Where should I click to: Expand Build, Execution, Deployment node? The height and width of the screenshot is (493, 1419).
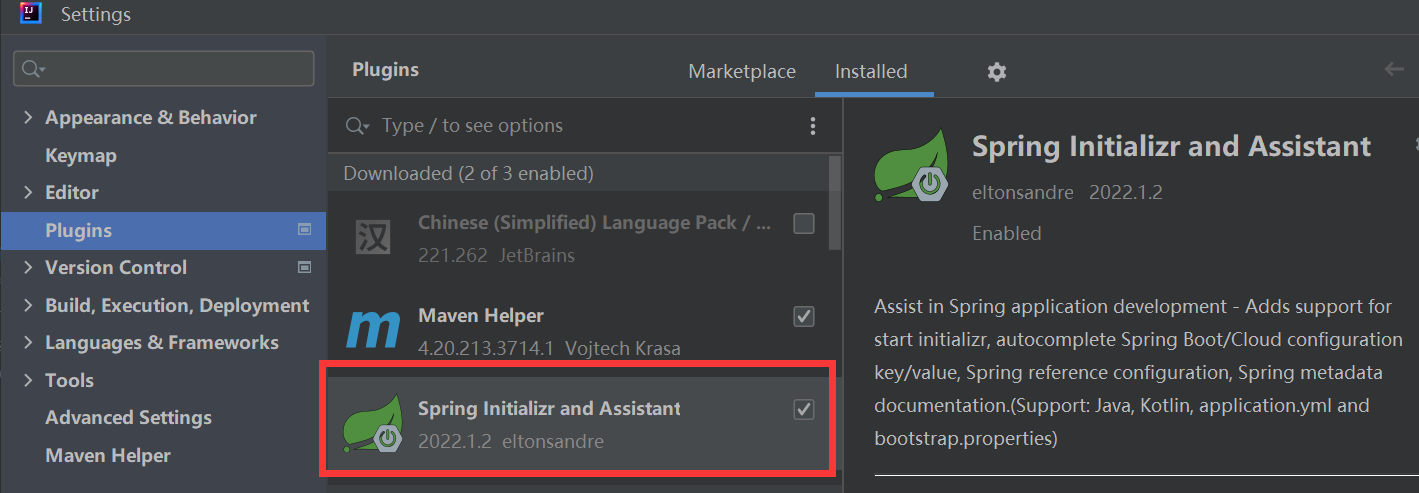pyautogui.click(x=27, y=305)
